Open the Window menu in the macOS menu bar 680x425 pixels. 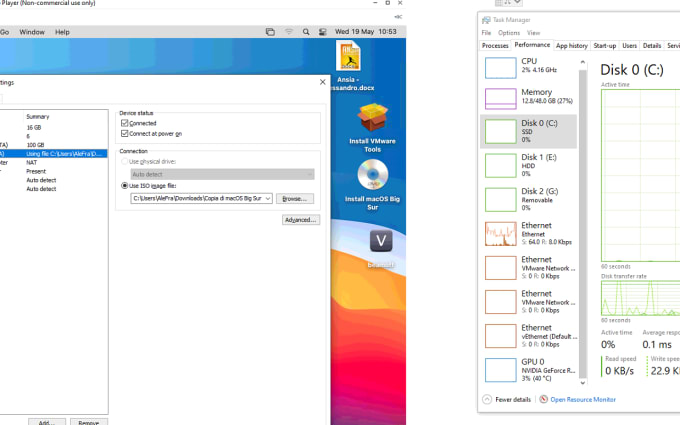click(32, 32)
